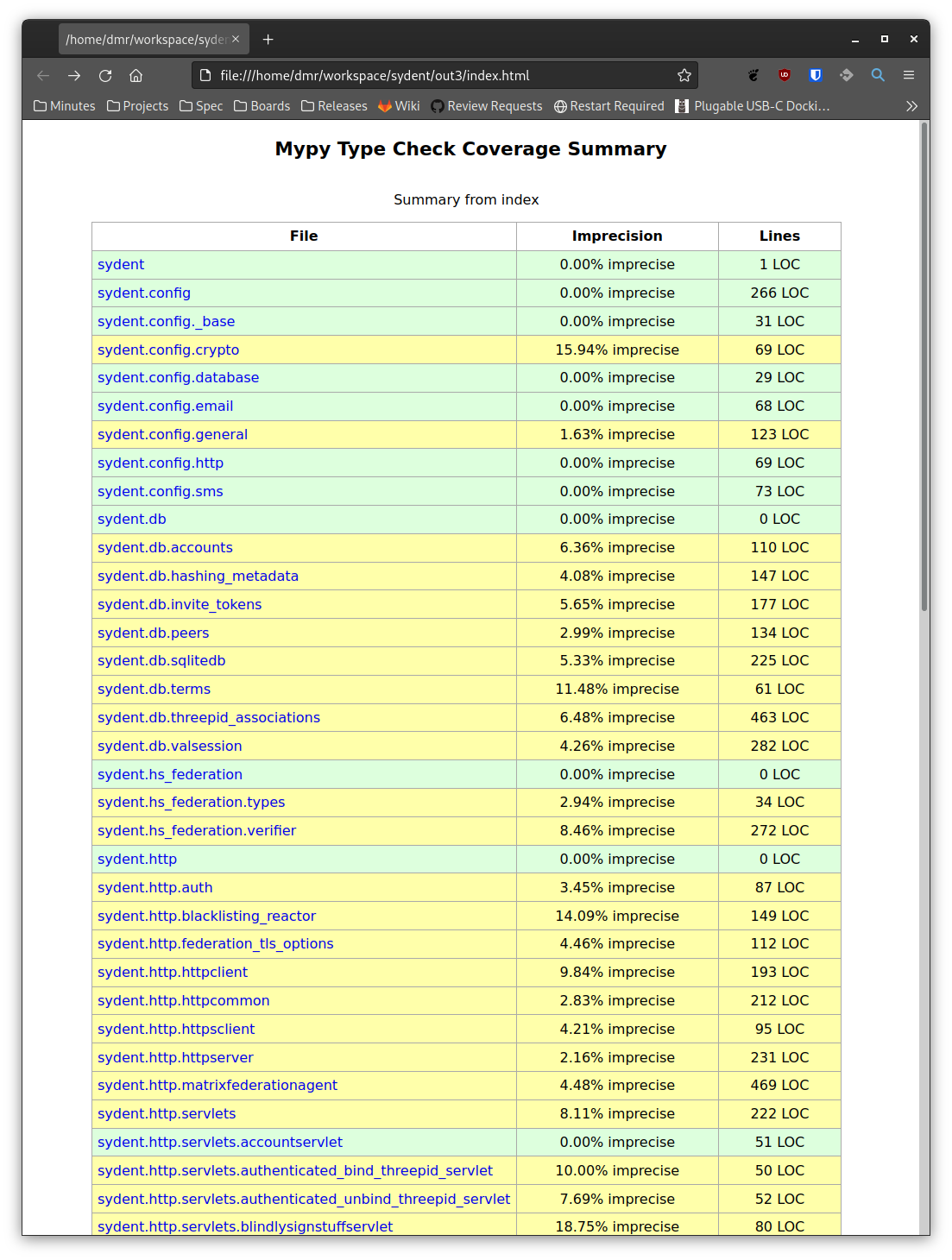Open the search magnifying glass tool
Image resolution: width=952 pixels, height=1260 pixels.
click(878, 75)
